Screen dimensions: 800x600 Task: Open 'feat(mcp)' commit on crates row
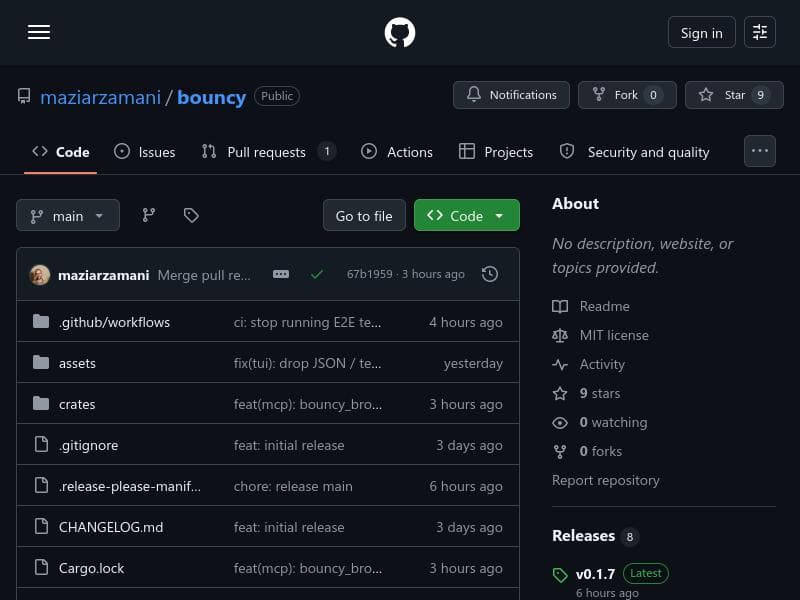pyautogui.click(x=308, y=404)
